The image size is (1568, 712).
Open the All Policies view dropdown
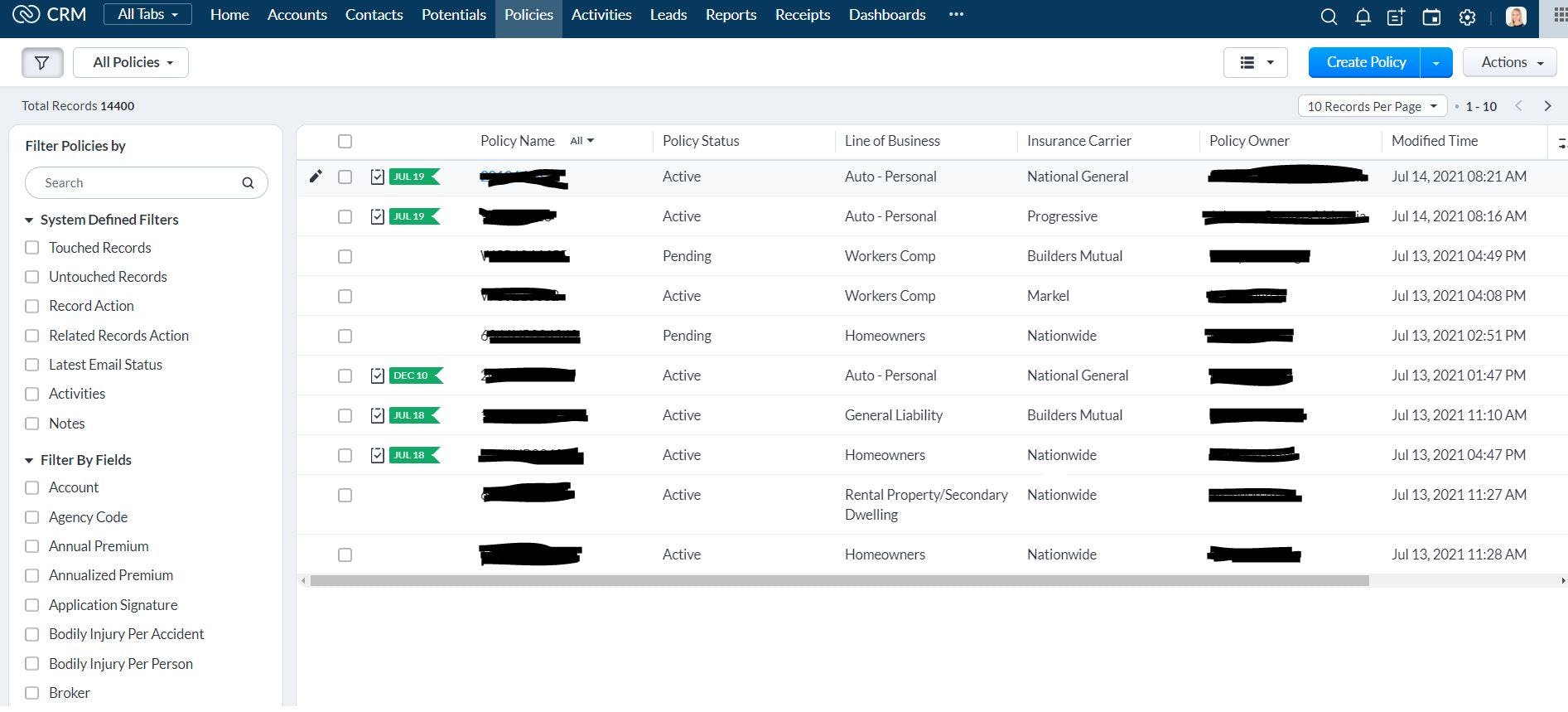click(x=131, y=62)
